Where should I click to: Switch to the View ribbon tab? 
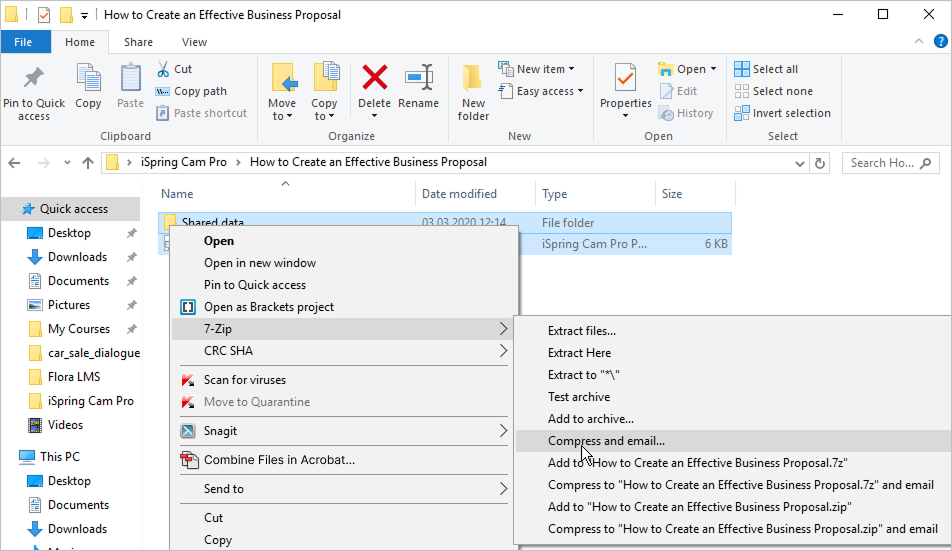pos(194,42)
